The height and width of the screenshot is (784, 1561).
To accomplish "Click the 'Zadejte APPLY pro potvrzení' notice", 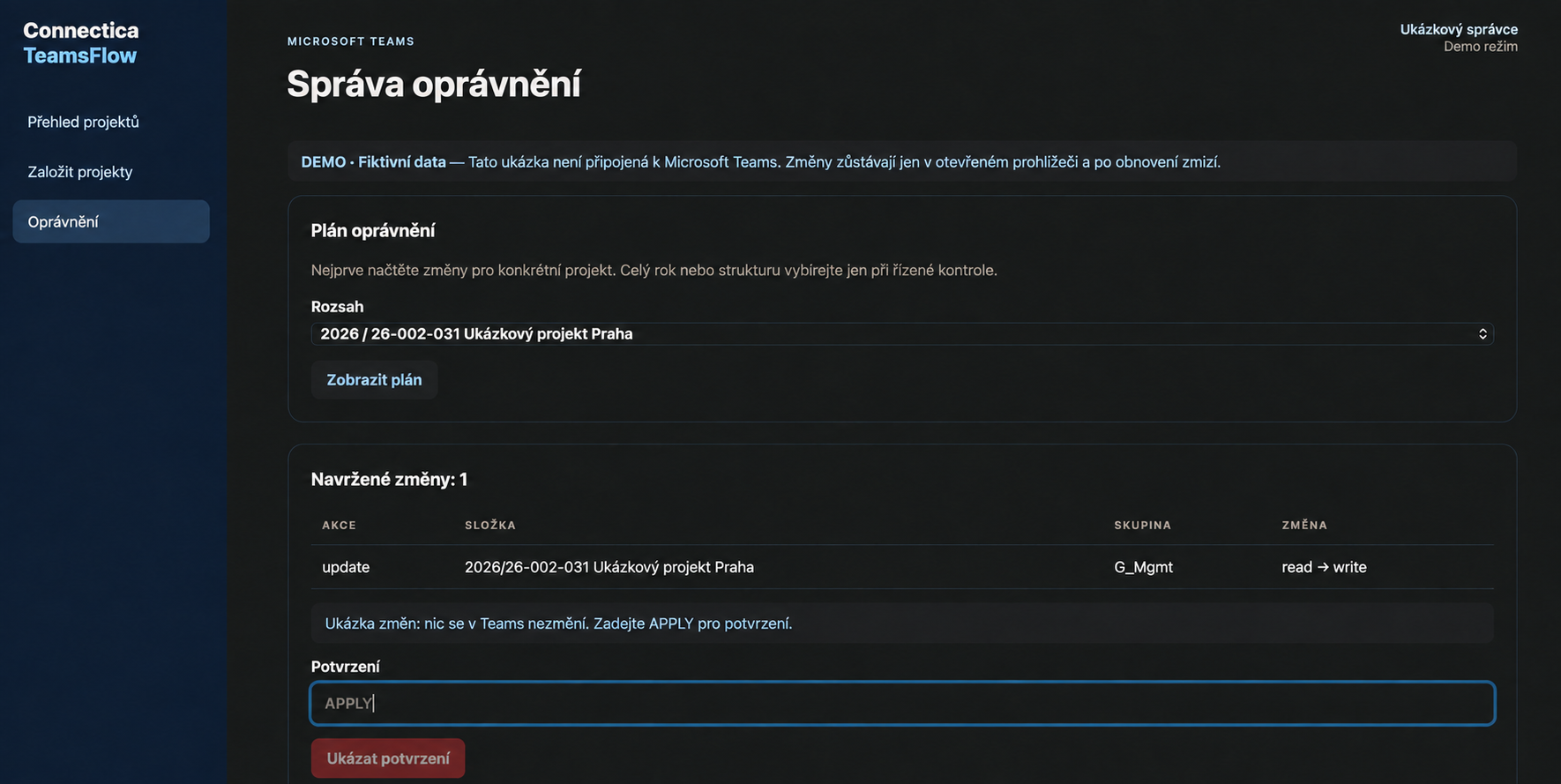I will (x=692, y=623).
